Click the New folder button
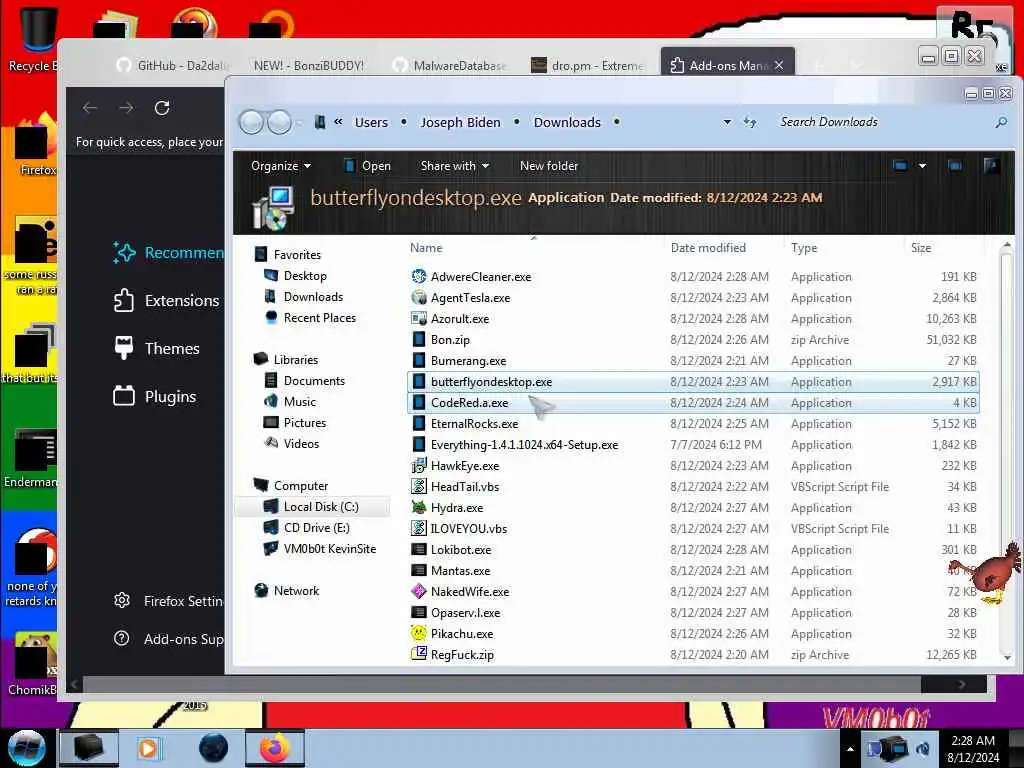This screenshot has height=768, width=1024. [x=549, y=166]
